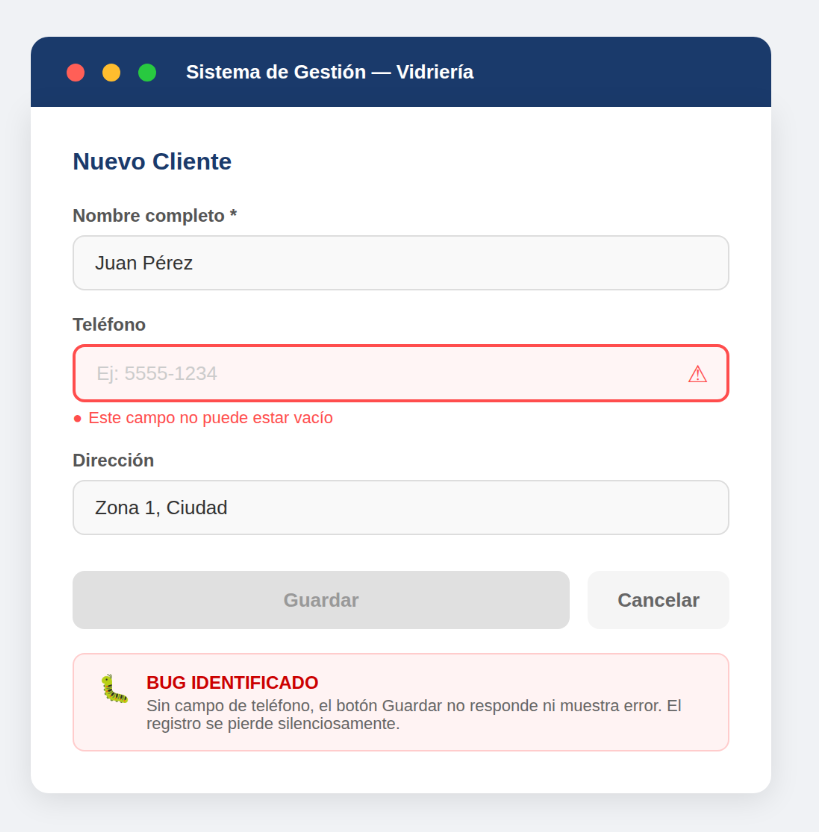Screen dimensions: 822x832
Task: Click the window title Sistema de Gestión — Vidriería
Action: pos(331,73)
